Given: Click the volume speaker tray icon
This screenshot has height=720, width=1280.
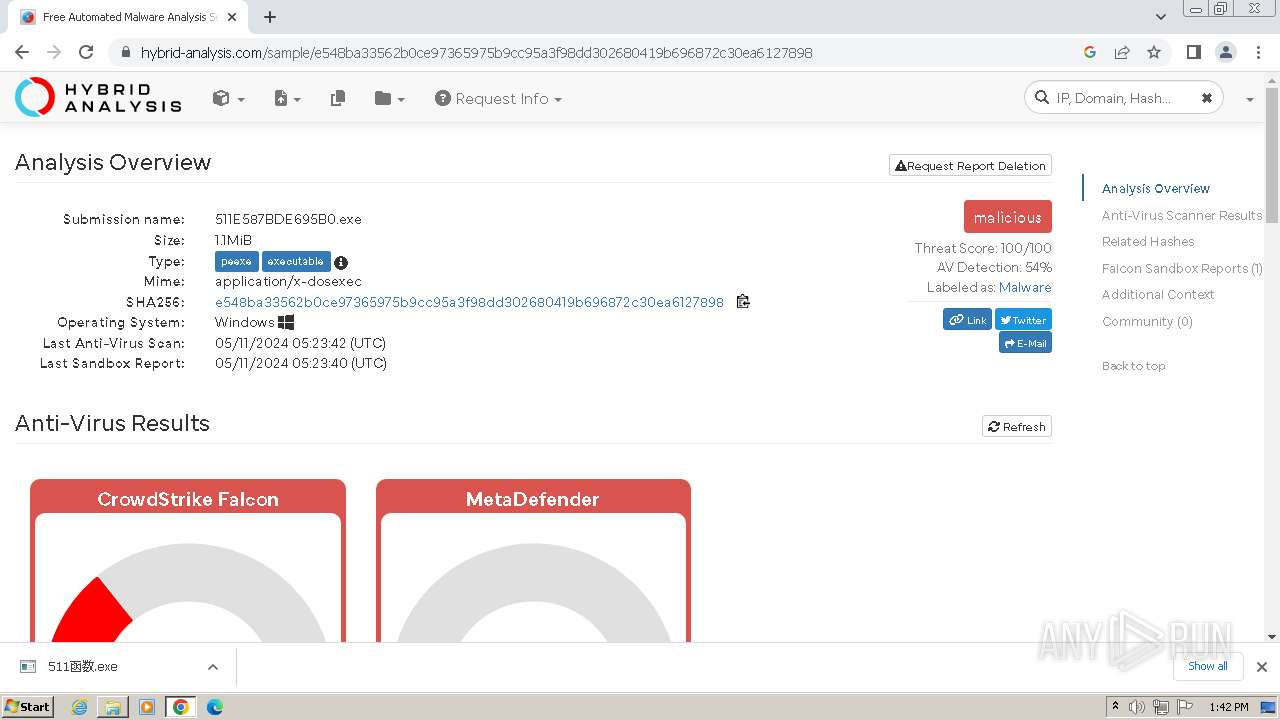Looking at the screenshot, I should (x=1136, y=707).
